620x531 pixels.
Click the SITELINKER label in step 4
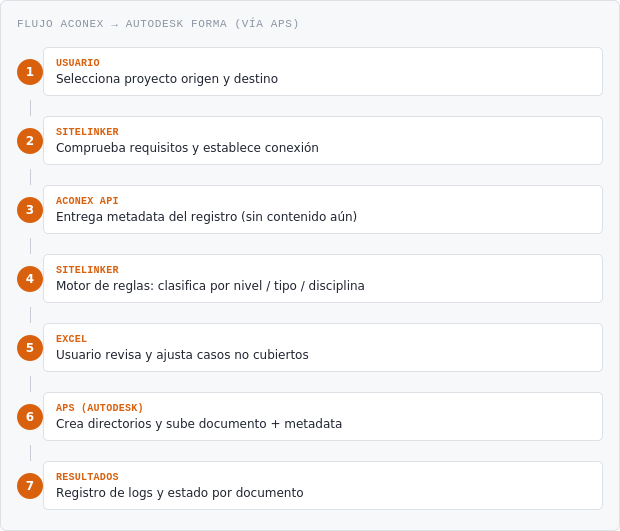point(87,270)
